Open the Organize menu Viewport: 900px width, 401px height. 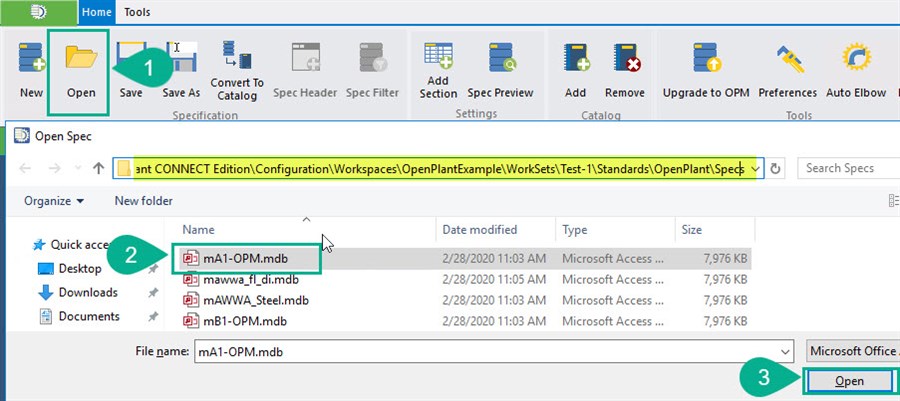point(54,201)
